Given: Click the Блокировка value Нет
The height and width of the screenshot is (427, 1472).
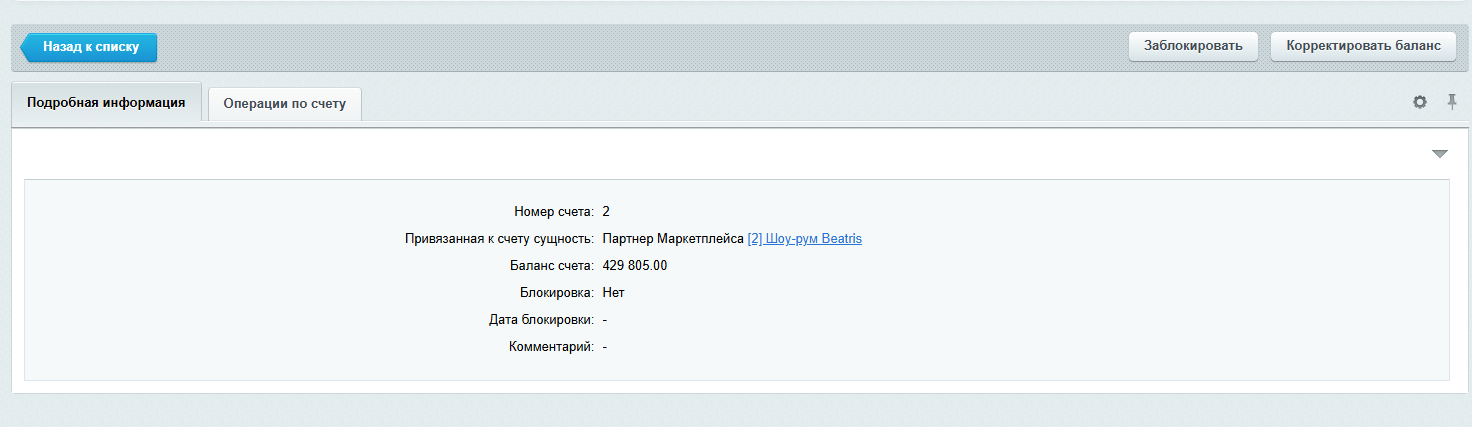Looking at the screenshot, I should [x=613, y=293].
